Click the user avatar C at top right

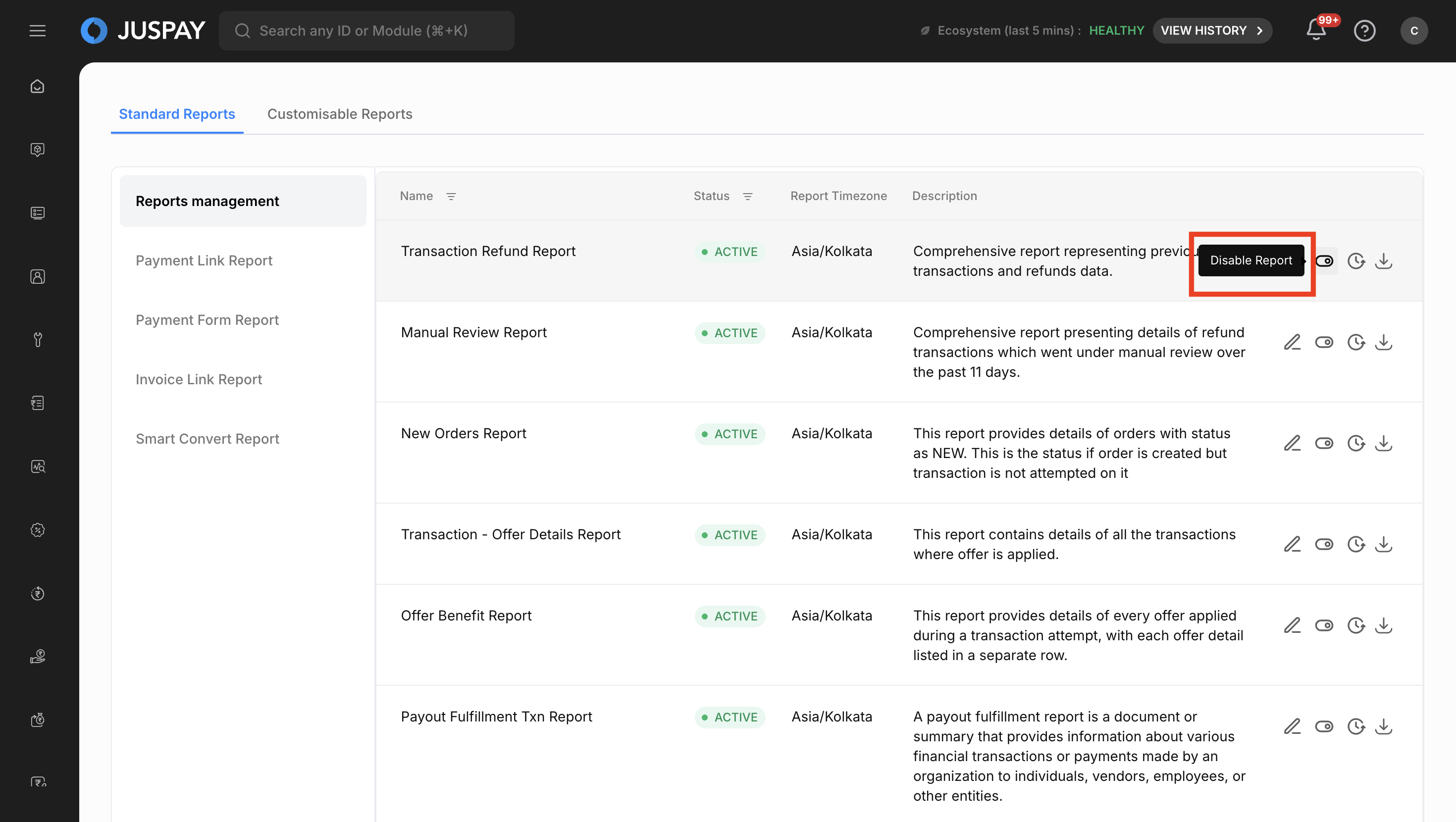pyautogui.click(x=1413, y=31)
